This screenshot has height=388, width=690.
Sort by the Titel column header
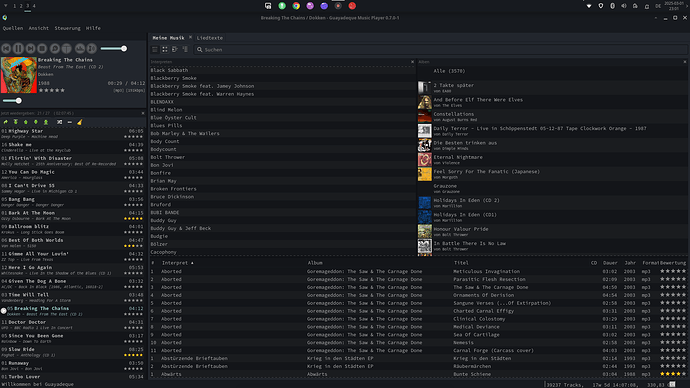click(x=461, y=263)
